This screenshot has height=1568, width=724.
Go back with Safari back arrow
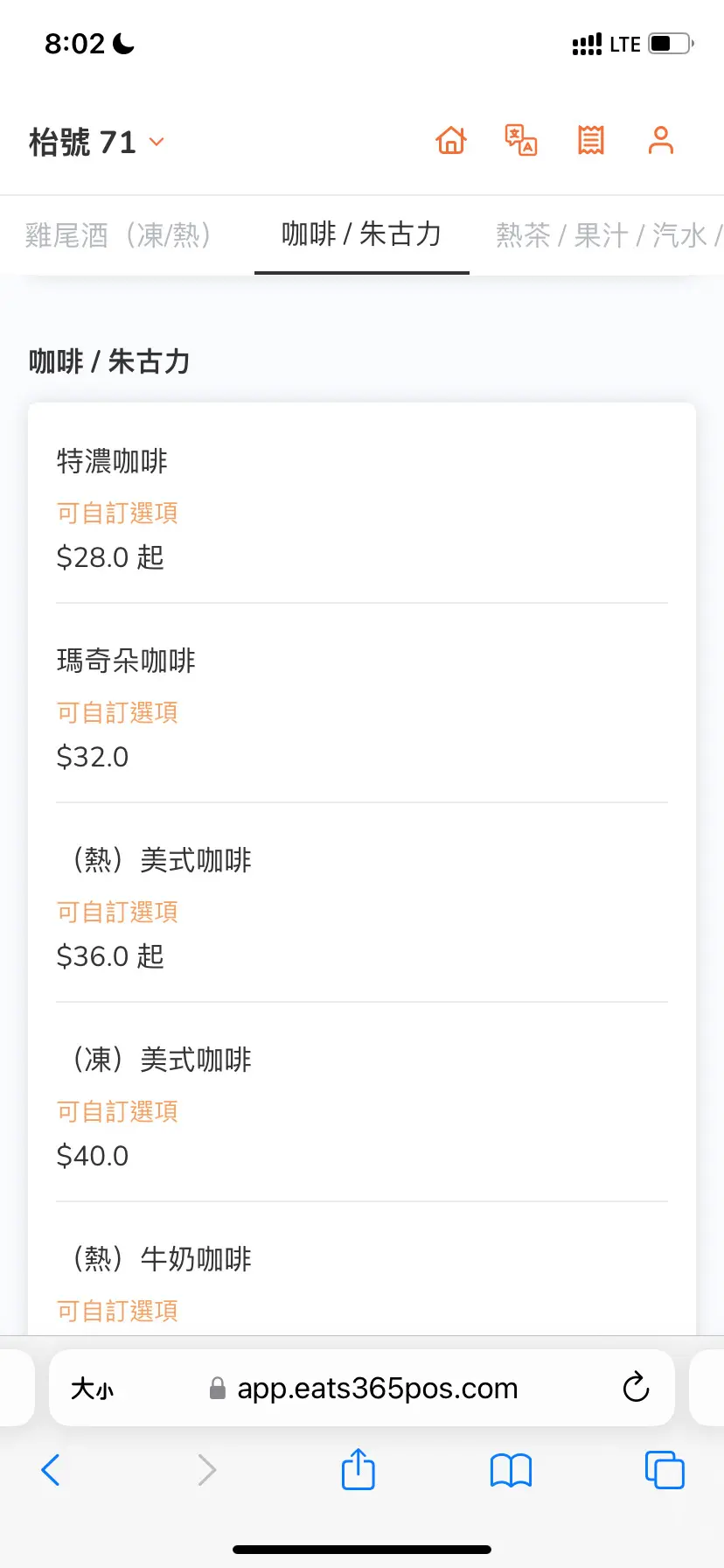pos(51,1470)
